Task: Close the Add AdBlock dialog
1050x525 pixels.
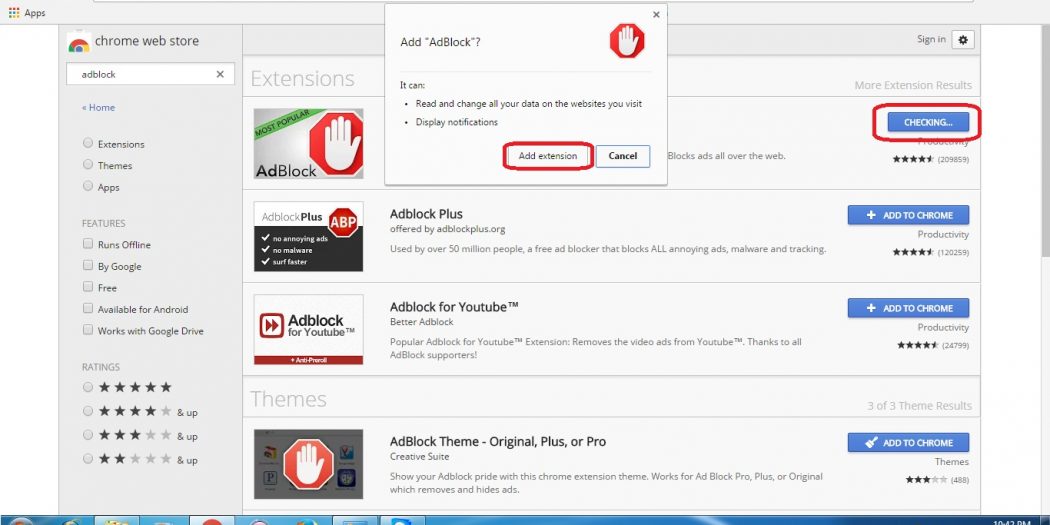Action: tap(656, 14)
